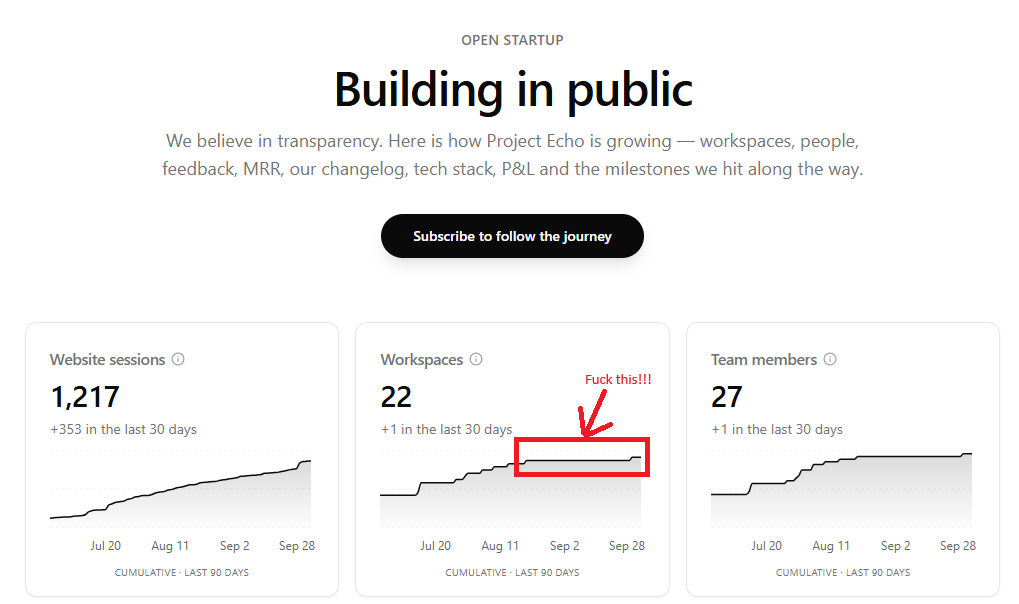The image size is (1019, 604).
Task: Click the 22 workspaces count
Action: (396, 397)
